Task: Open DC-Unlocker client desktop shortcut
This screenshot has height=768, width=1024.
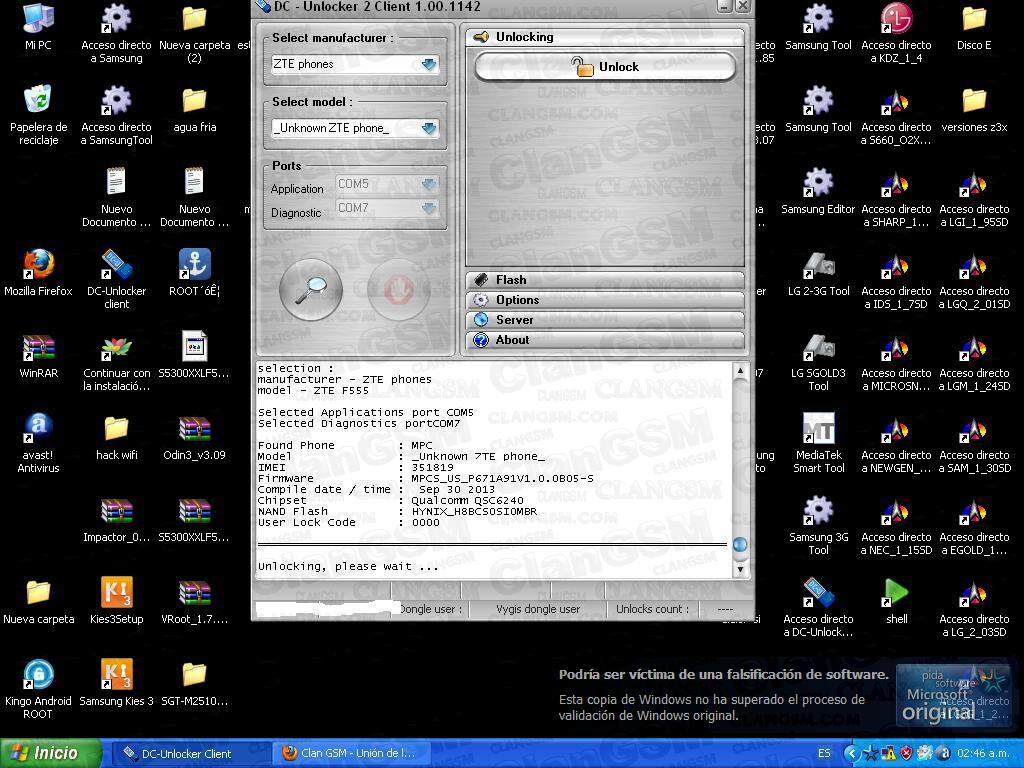Action: tap(116, 279)
